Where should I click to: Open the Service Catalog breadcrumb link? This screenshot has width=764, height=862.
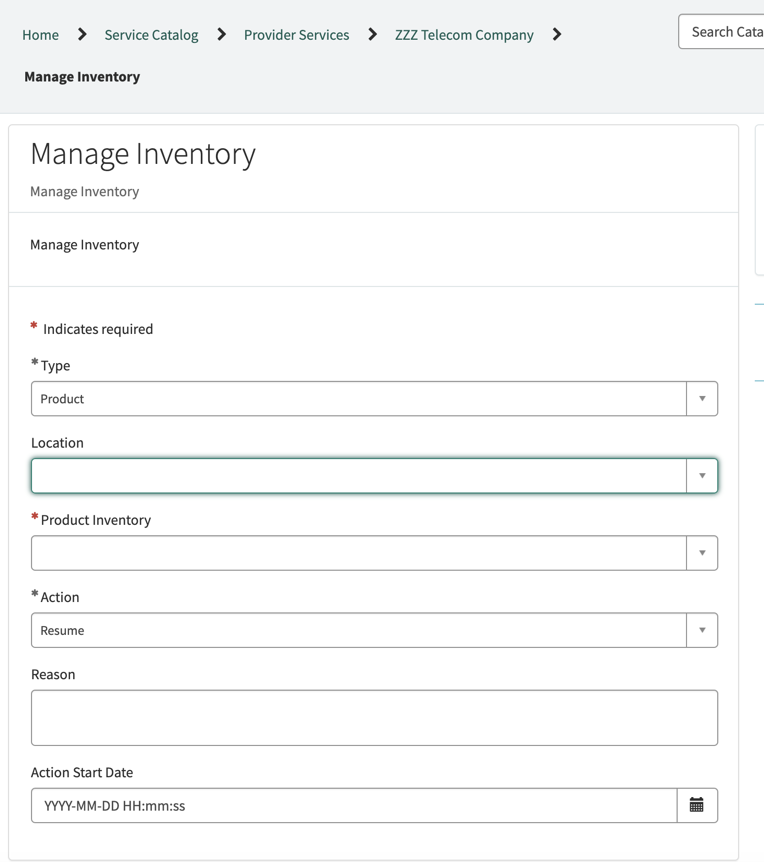[151, 35]
